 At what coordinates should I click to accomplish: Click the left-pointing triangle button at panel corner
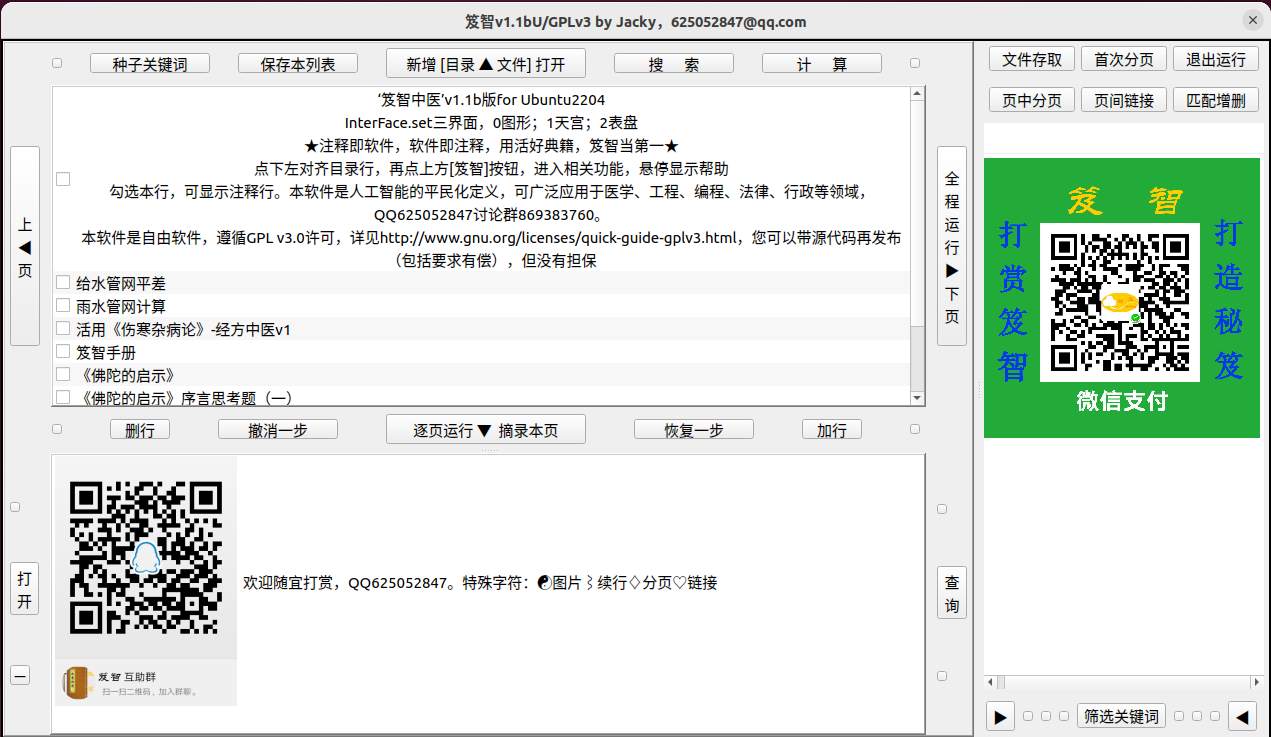1242,716
